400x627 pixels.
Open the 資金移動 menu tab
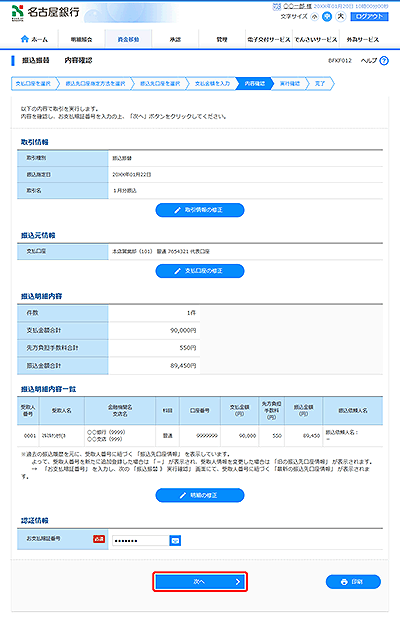click(x=128, y=39)
